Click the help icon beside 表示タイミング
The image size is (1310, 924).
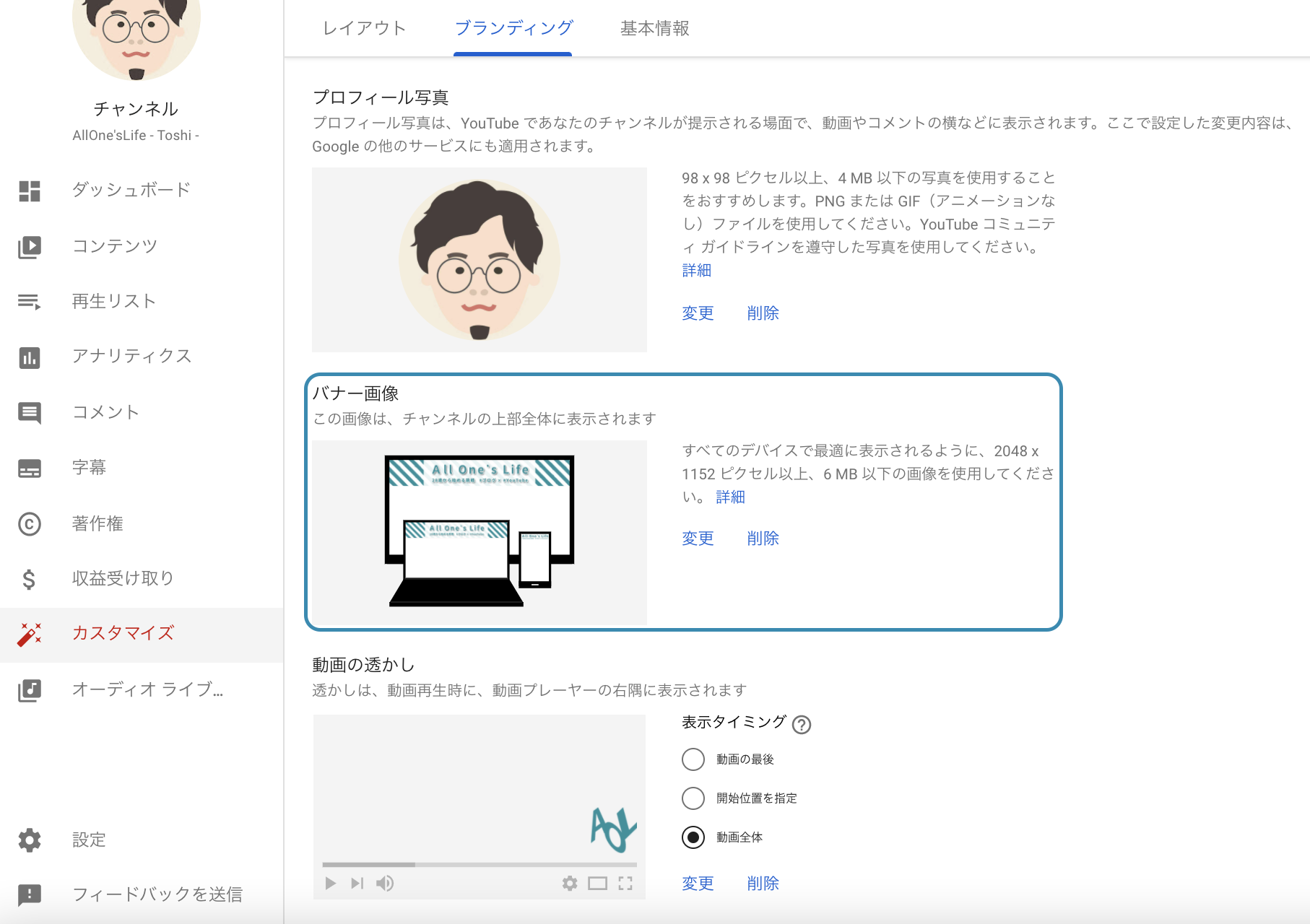[802, 723]
